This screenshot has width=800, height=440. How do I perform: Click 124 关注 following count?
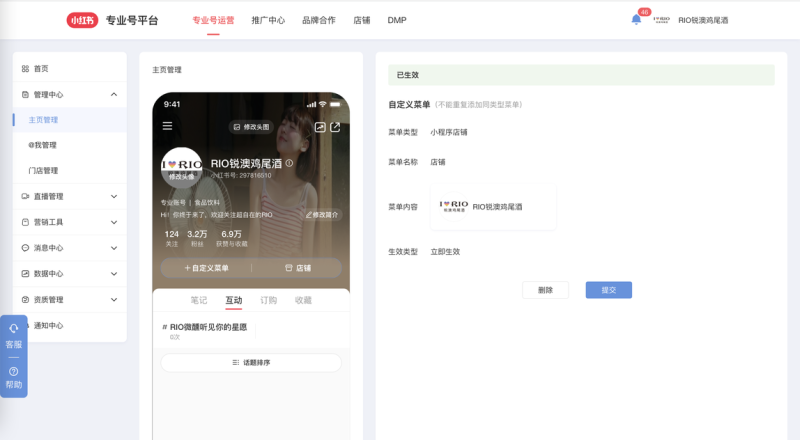tap(172, 238)
